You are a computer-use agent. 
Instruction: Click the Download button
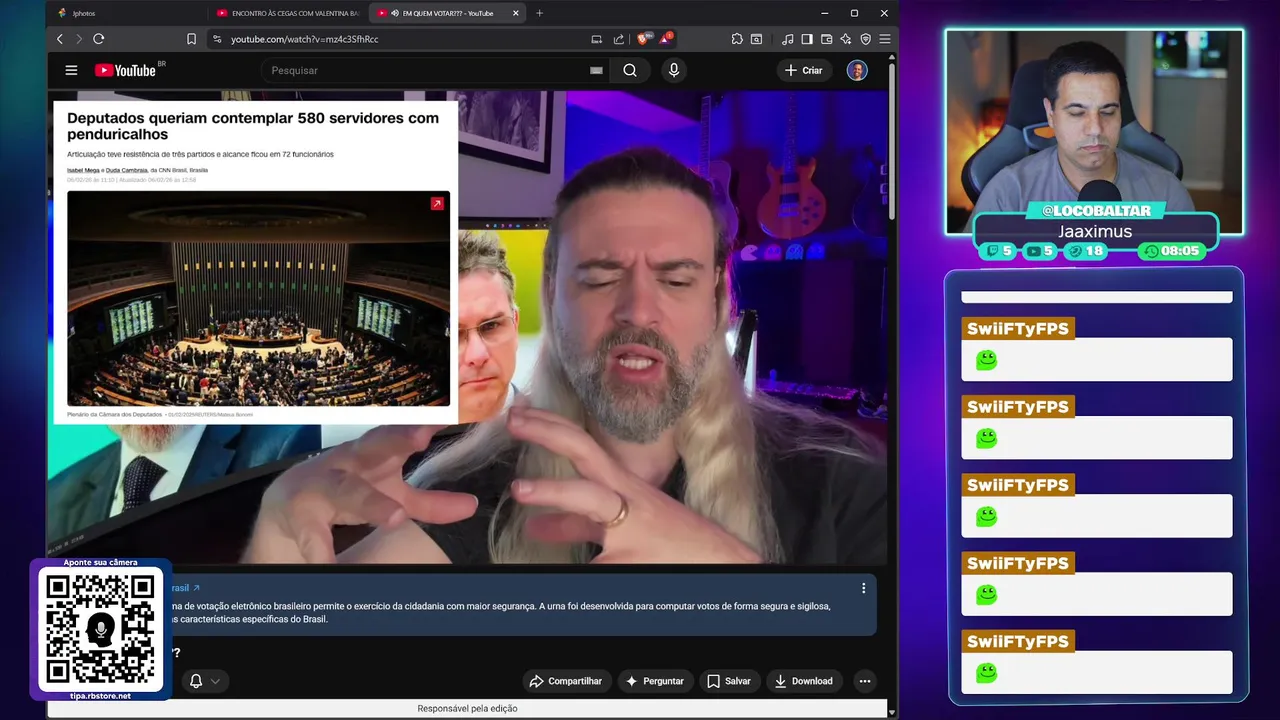804,681
